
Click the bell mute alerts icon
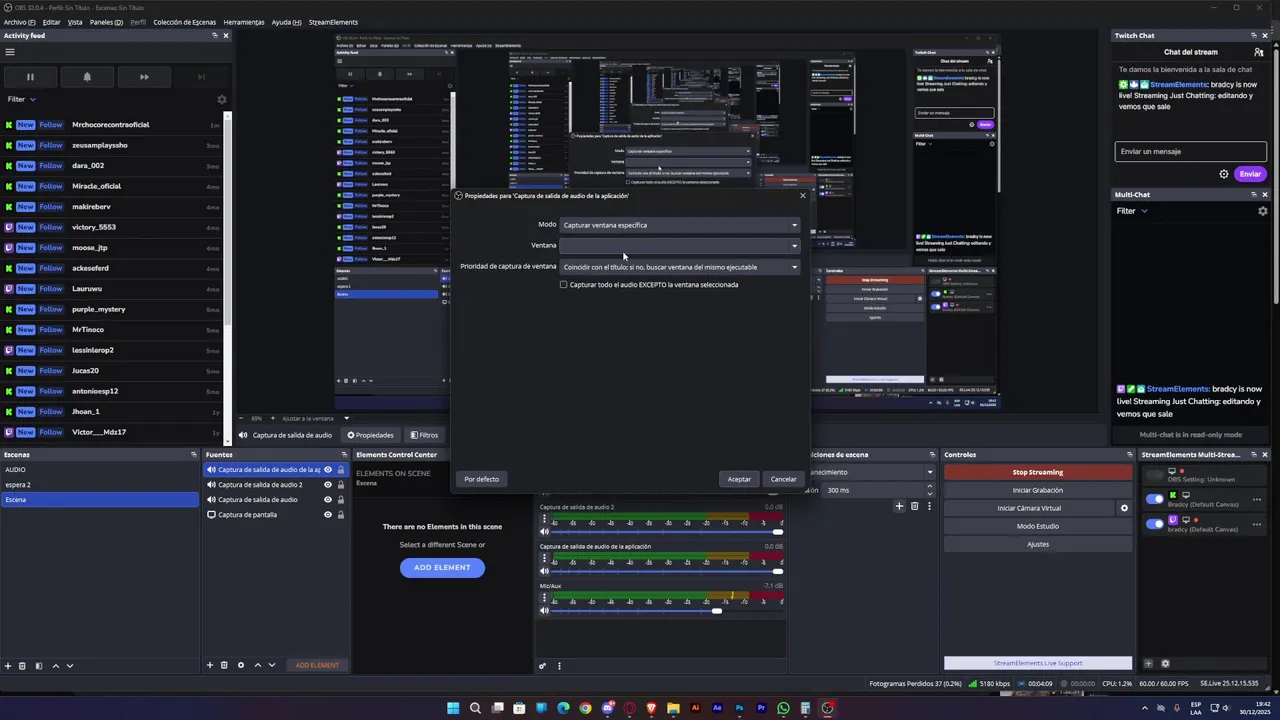tap(87, 77)
